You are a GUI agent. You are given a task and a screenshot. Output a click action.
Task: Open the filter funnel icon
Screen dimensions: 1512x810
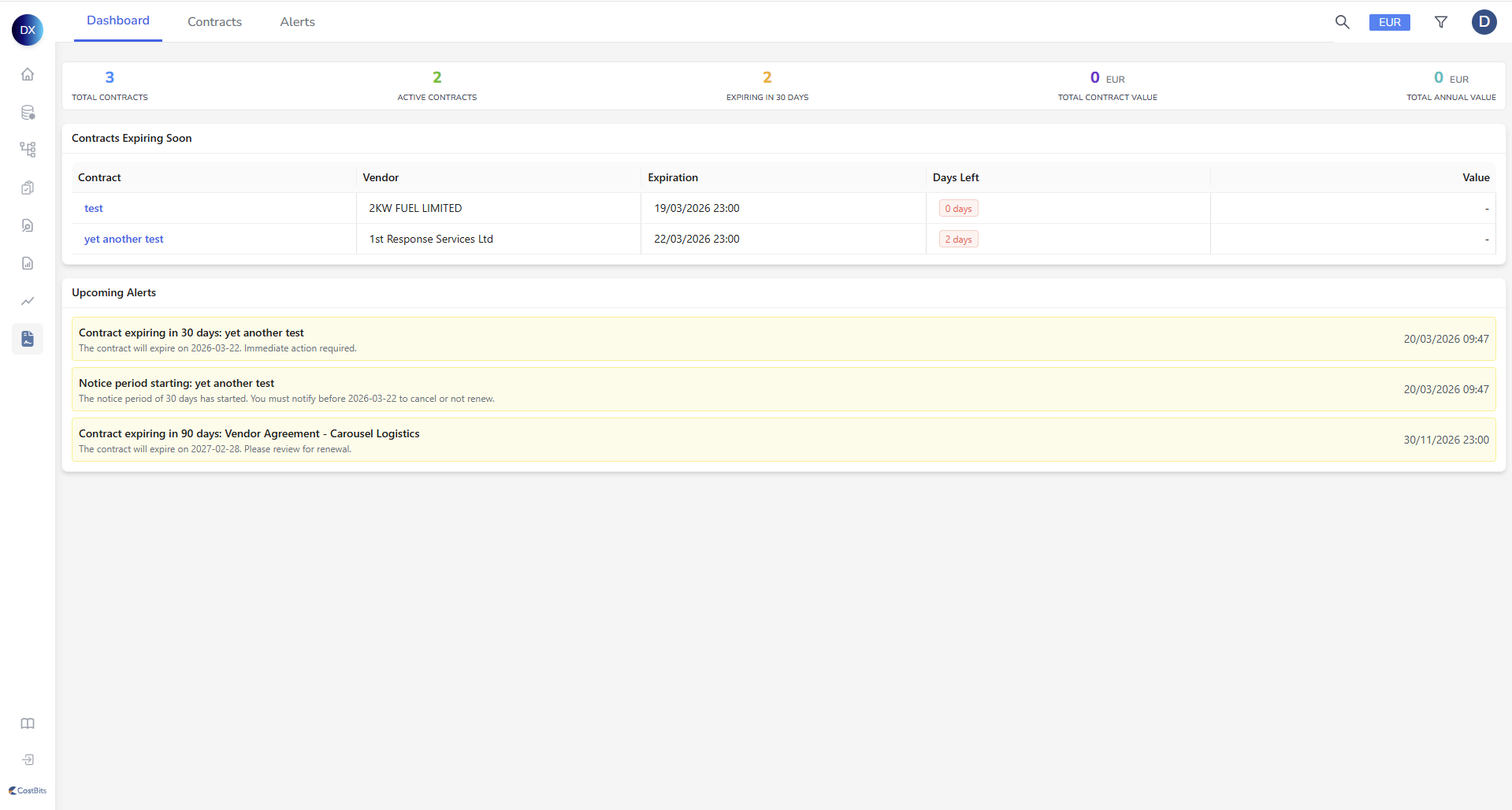tap(1440, 22)
